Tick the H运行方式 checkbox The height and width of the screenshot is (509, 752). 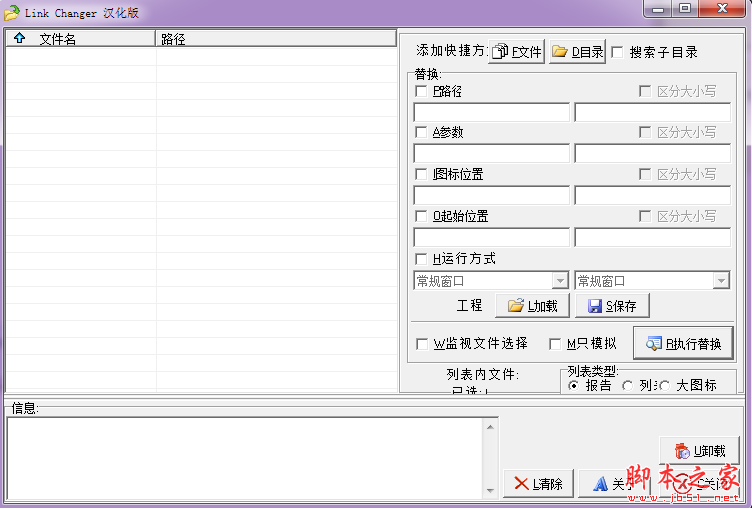click(x=421, y=259)
